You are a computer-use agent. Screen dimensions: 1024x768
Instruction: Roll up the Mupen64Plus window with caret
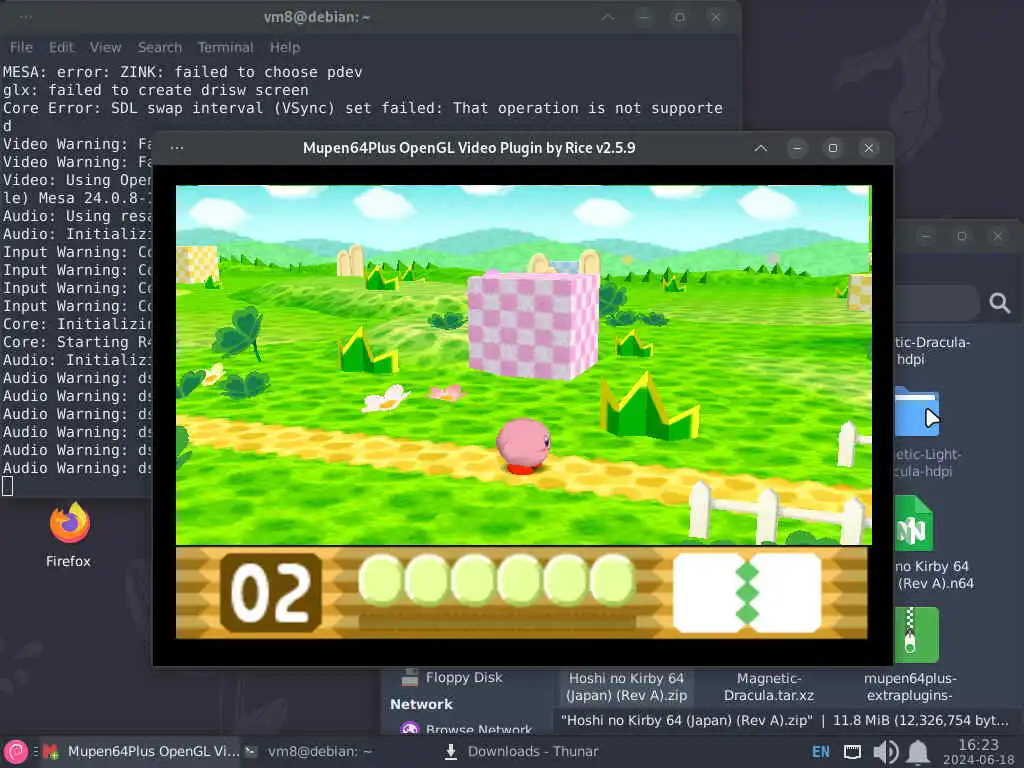pos(761,148)
